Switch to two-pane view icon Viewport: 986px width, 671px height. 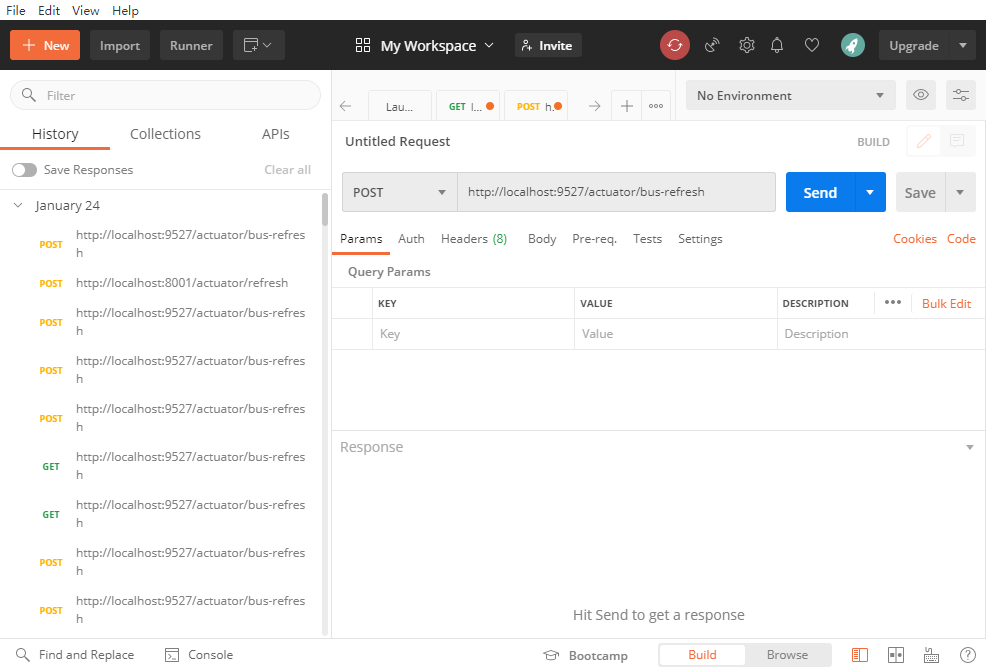tap(895, 655)
